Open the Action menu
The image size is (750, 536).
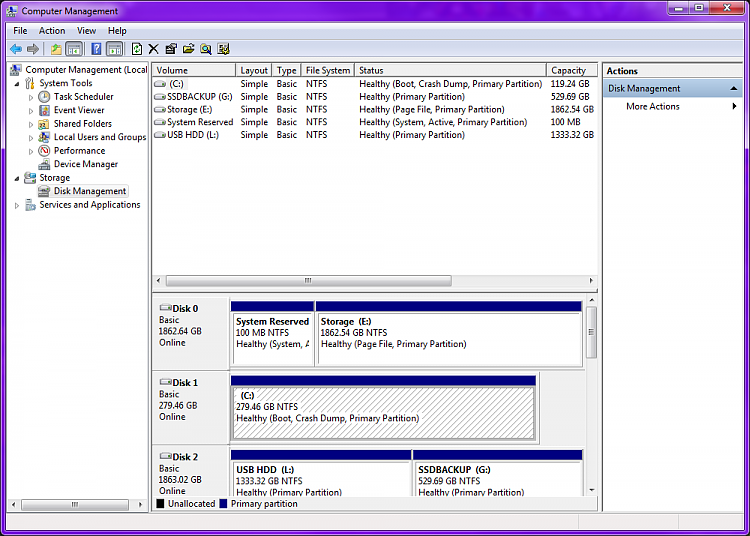coord(52,31)
